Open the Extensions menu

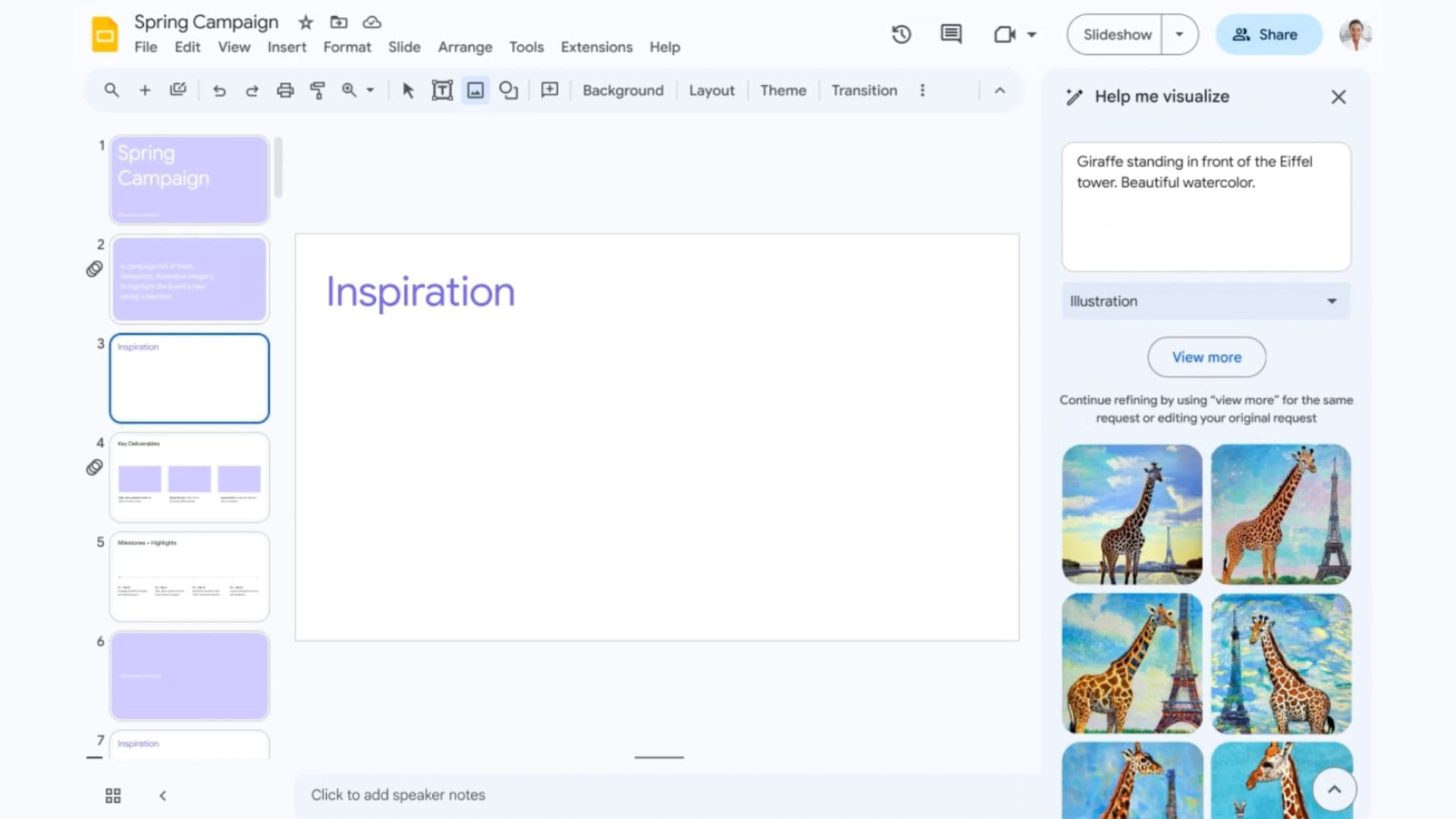coord(597,47)
